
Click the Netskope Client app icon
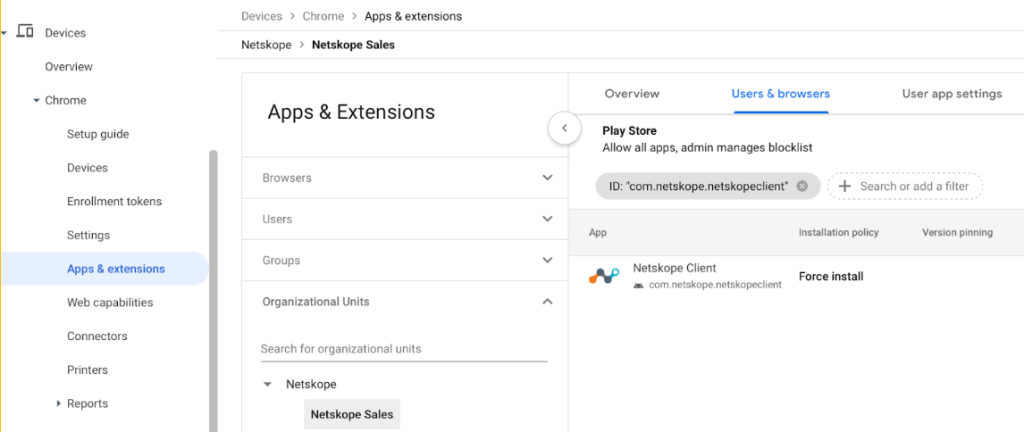[x=604, y=276]
